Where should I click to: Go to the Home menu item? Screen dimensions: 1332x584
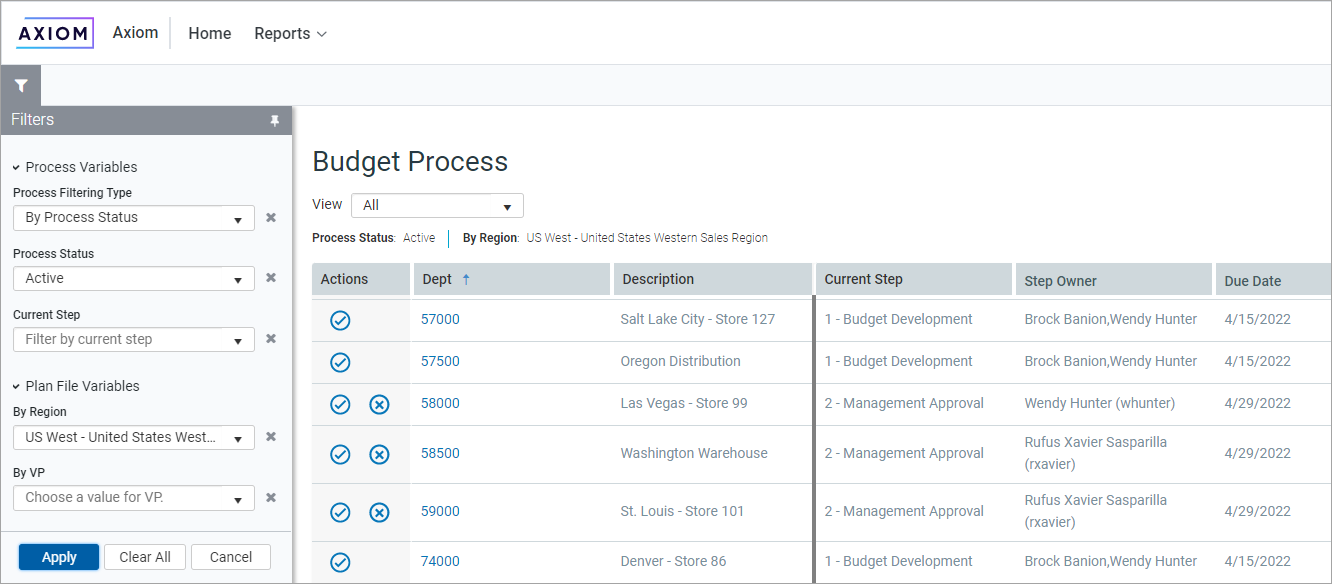209,34
